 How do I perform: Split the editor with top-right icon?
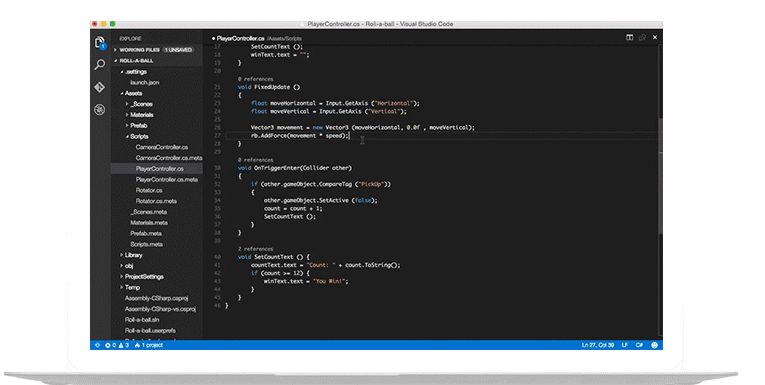(629, 38)
